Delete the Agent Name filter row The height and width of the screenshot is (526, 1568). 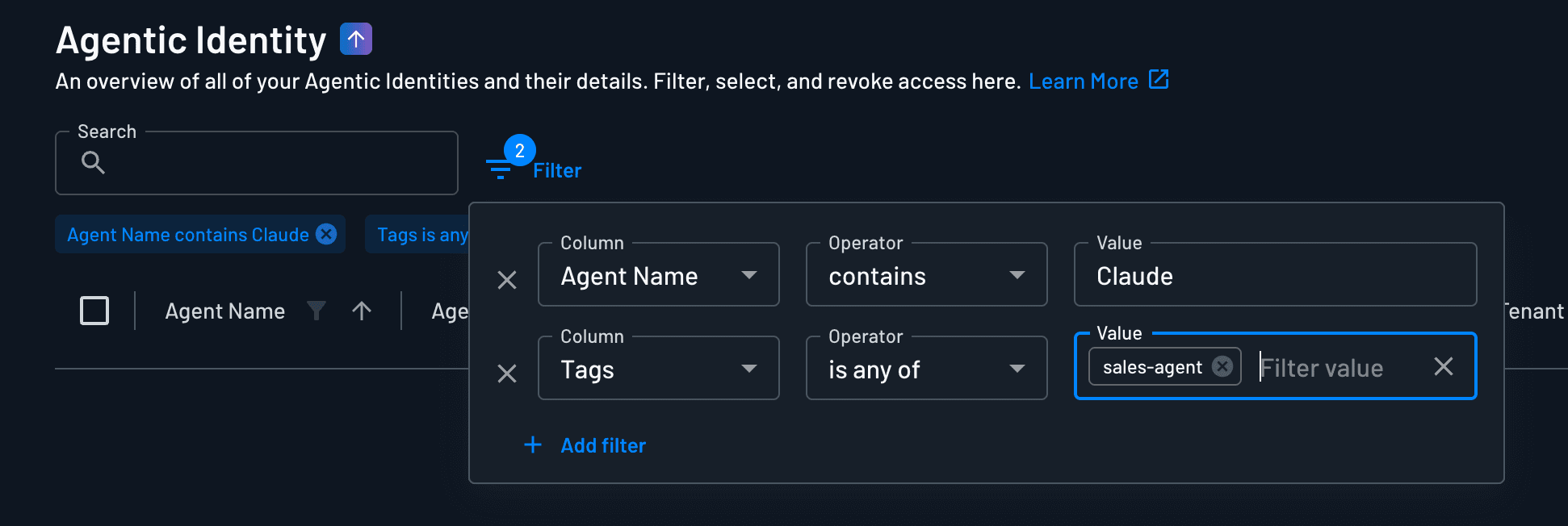click(508, 280)
